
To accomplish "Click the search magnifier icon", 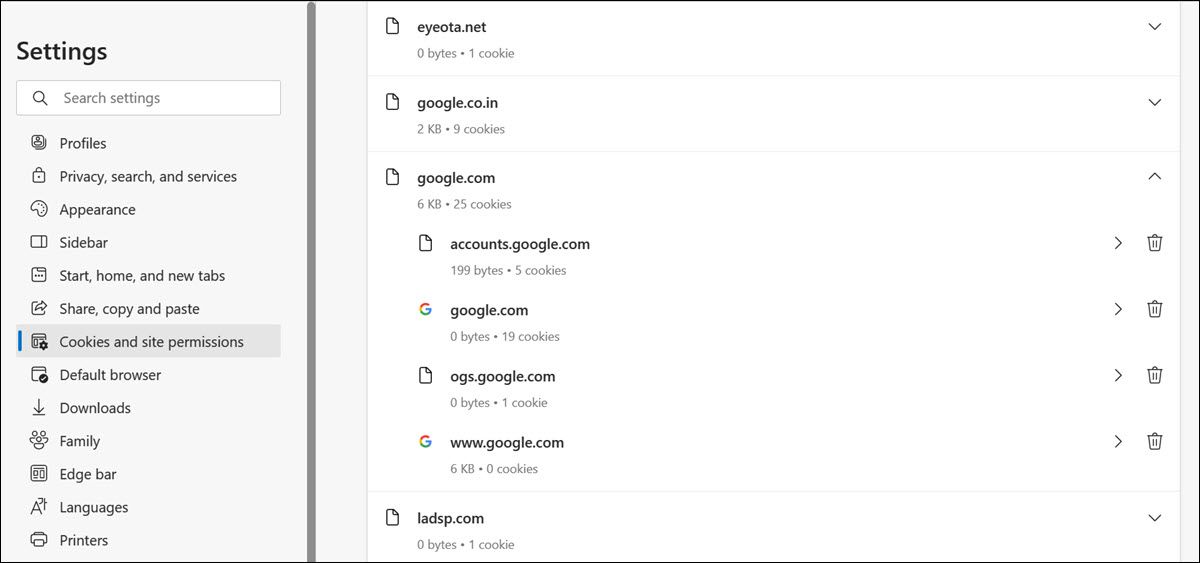I will pos(41,98).
